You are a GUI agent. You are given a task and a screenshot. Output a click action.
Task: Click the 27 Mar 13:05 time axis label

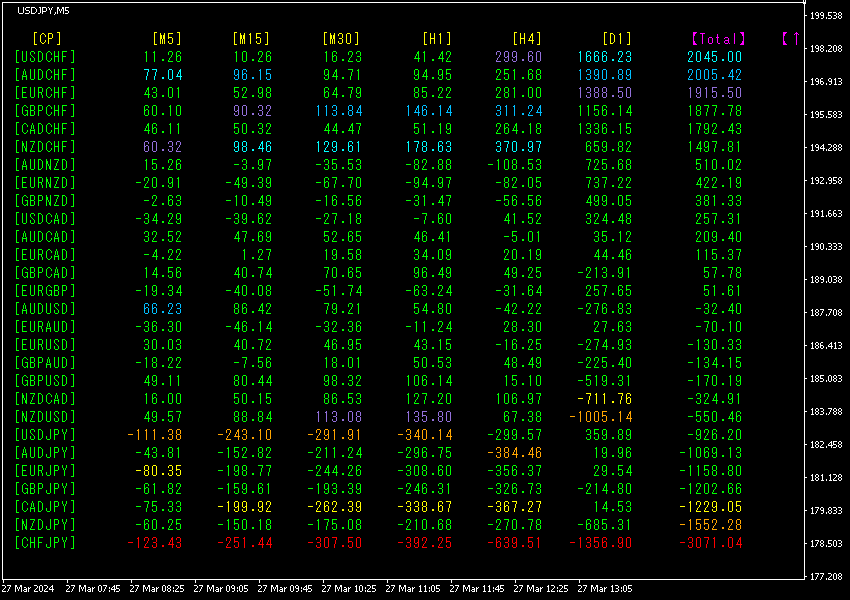point(604,589)
